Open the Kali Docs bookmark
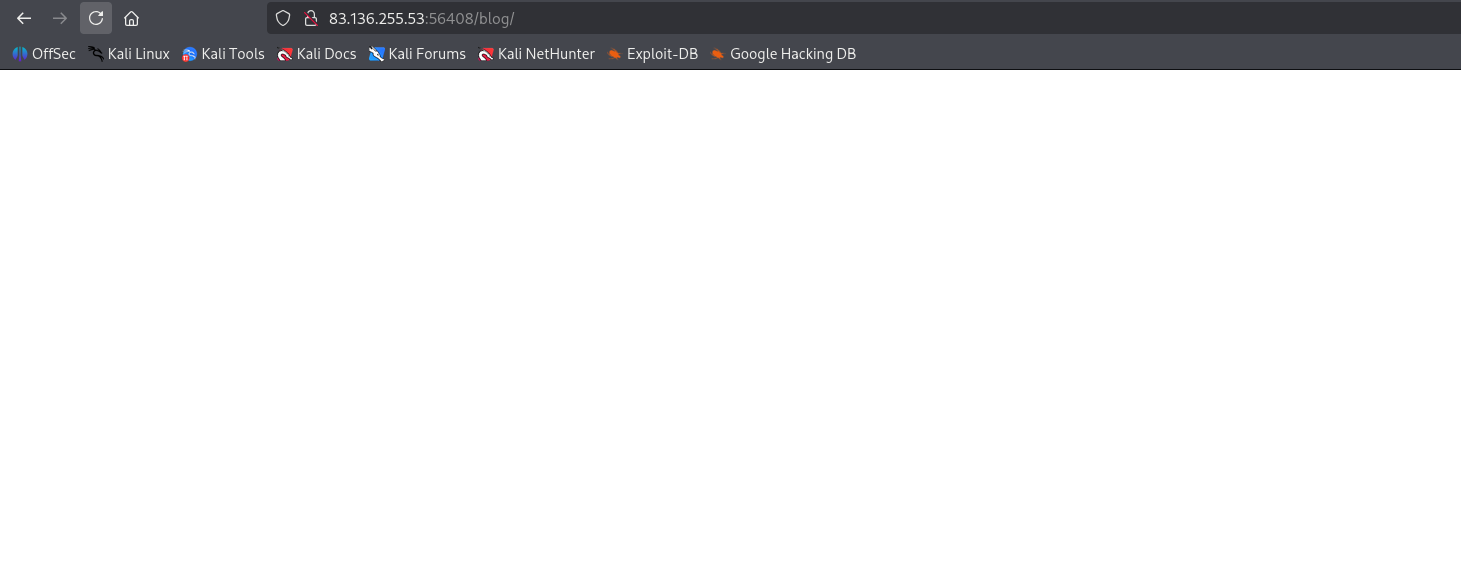Screen dimensions: 1461x585 [317, 54]
